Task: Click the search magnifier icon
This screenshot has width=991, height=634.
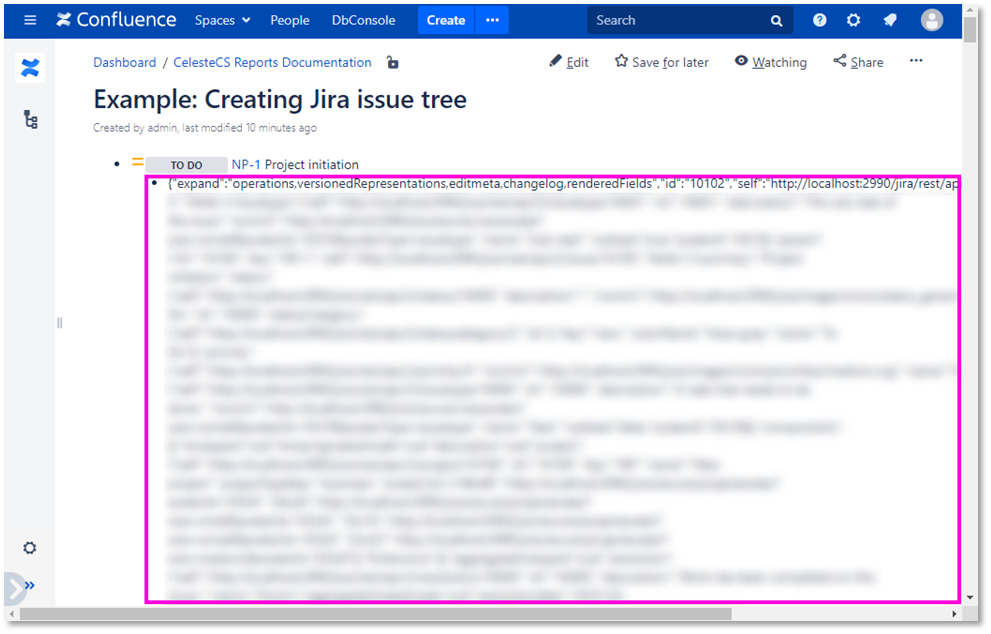Action: (777, 21)
